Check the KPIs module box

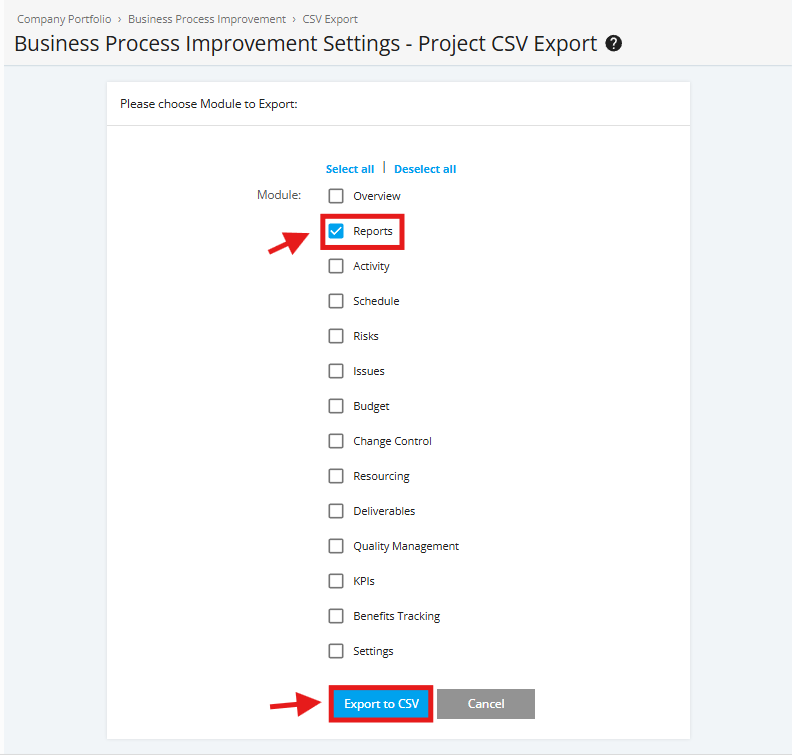coord(336,581)
